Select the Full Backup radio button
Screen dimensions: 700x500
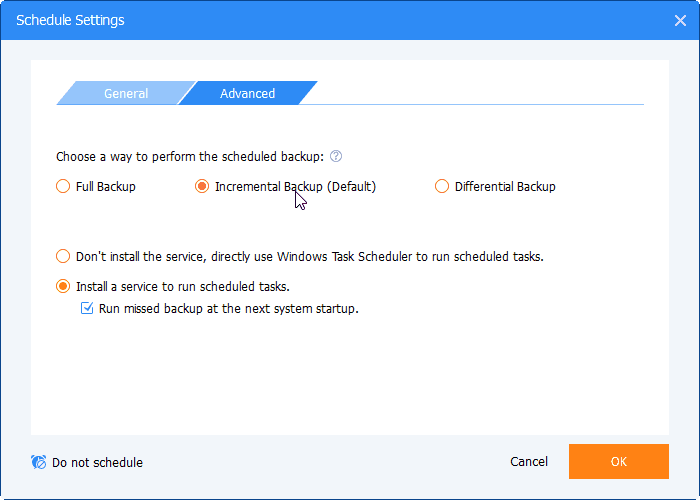coord(63,186)
